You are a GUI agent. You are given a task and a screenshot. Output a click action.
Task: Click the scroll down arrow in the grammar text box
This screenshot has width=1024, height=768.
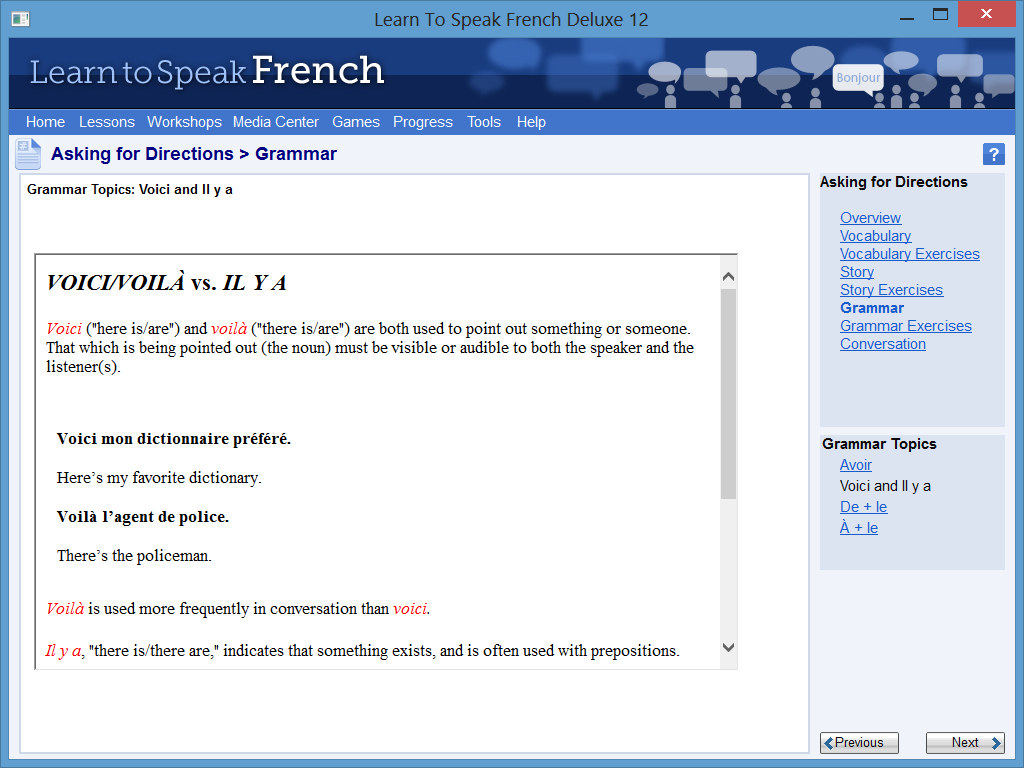click(x=729, y=647)
